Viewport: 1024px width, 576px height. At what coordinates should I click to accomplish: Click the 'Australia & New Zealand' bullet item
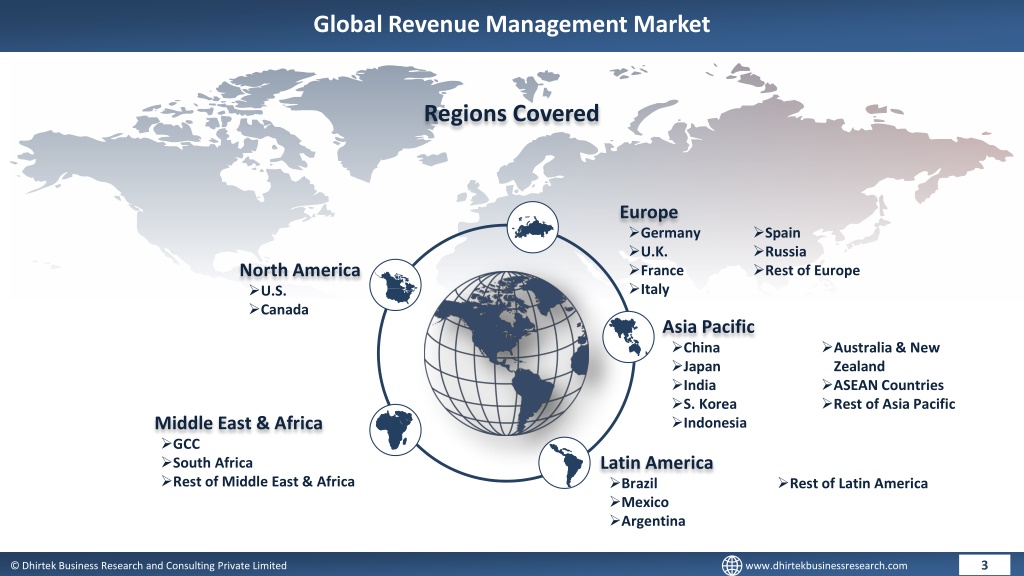[881, 357]
